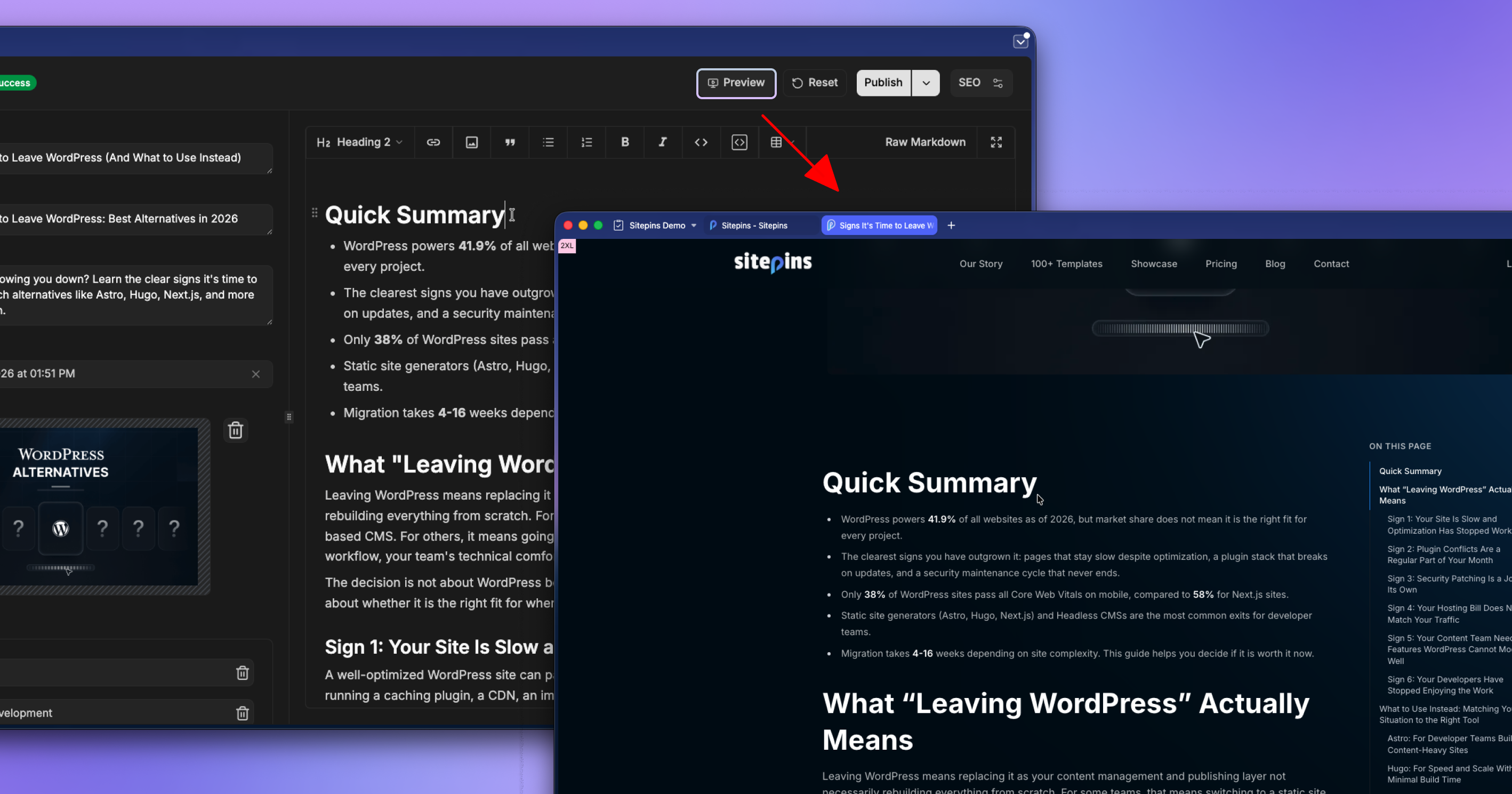Viewport: 1512px width, 794px height.
Task: Insert a code block with the boxed code icon
Action: pyautogui.click(x=739, y=142)
